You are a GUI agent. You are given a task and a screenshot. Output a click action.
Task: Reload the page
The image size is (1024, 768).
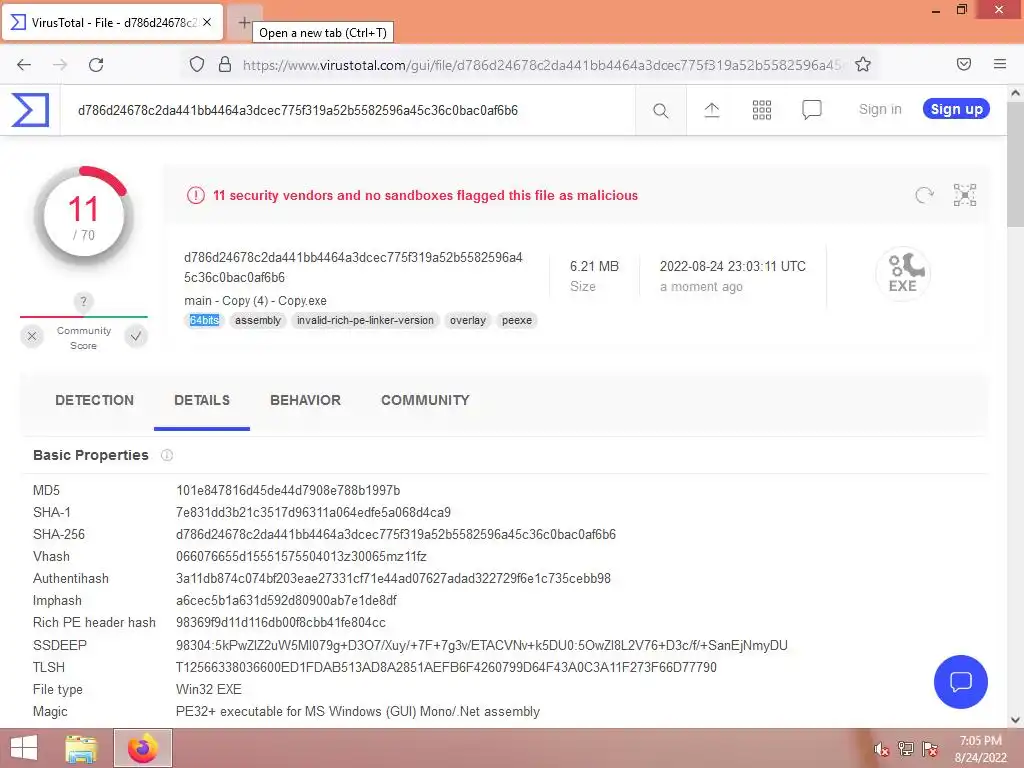click(96, 65)
